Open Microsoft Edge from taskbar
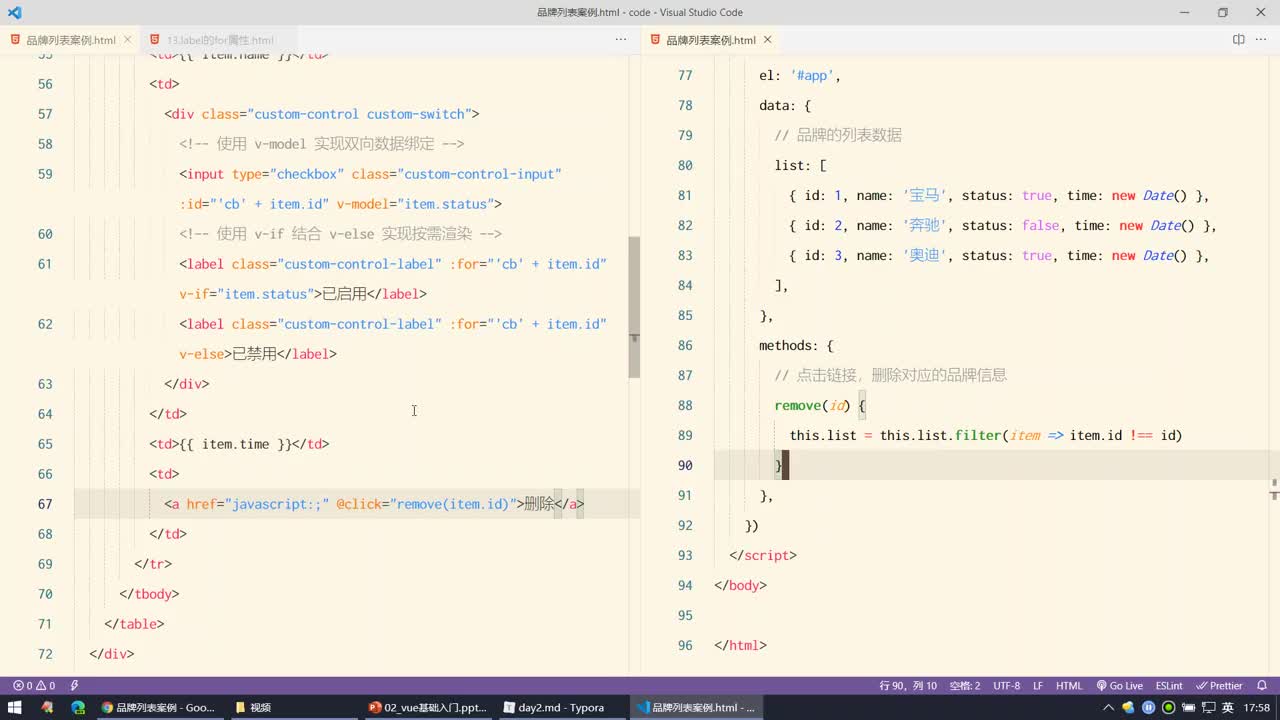1280x720 pixels. click(78, 707)
